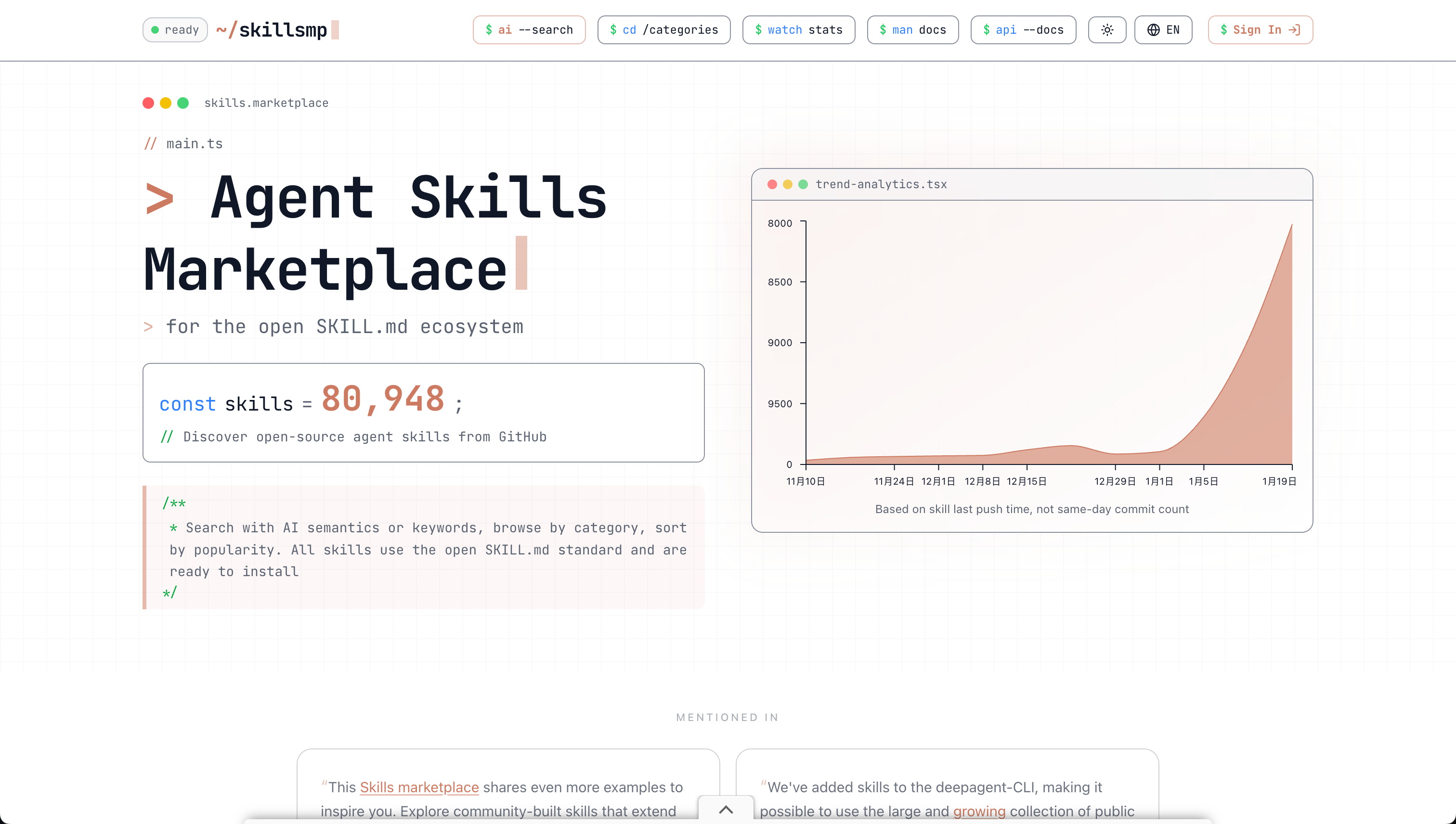Go to cd /categories
This screenshot has height=824, width=1456.
(x=663, y=30)
